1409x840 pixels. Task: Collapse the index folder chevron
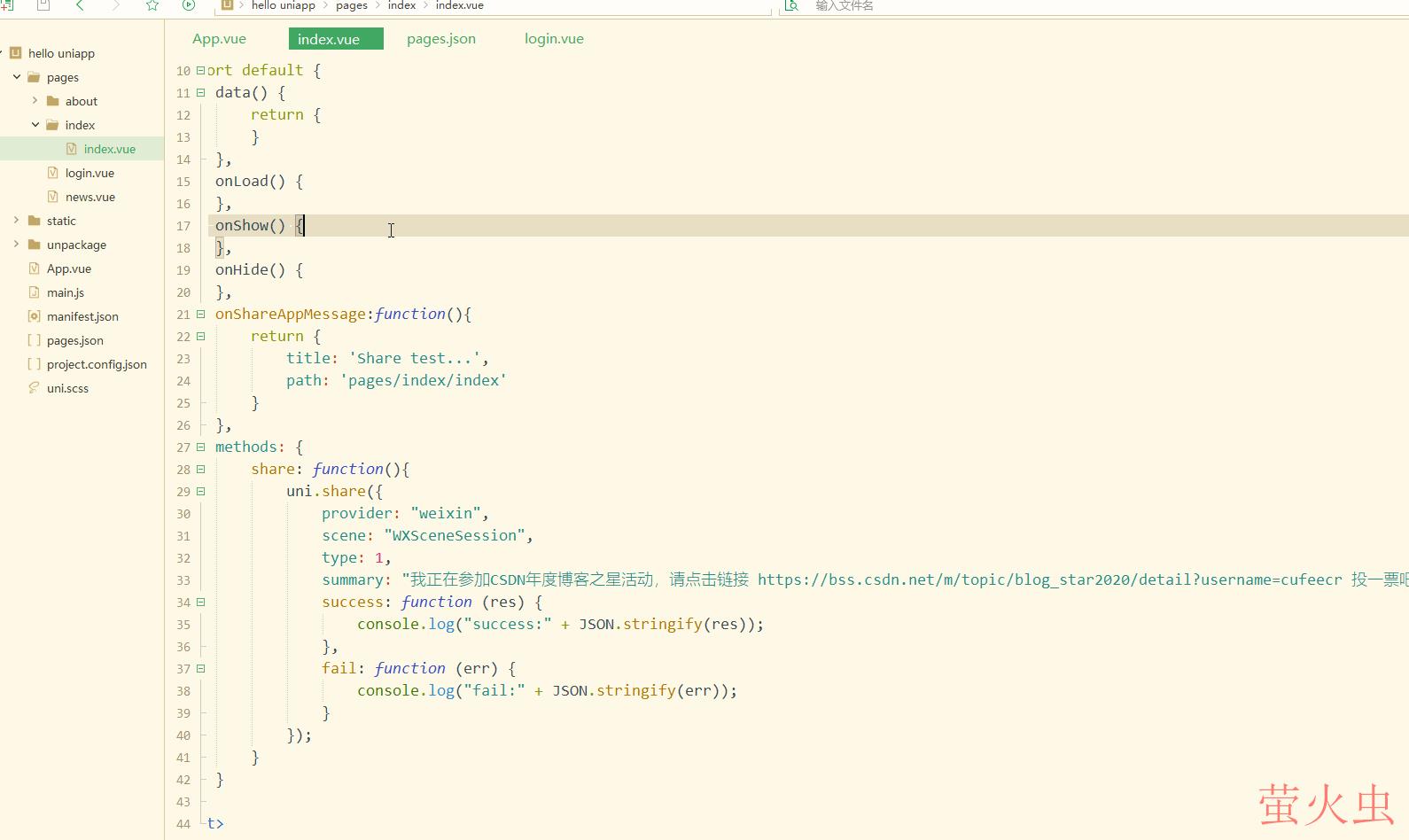click(x=35, y=125)
